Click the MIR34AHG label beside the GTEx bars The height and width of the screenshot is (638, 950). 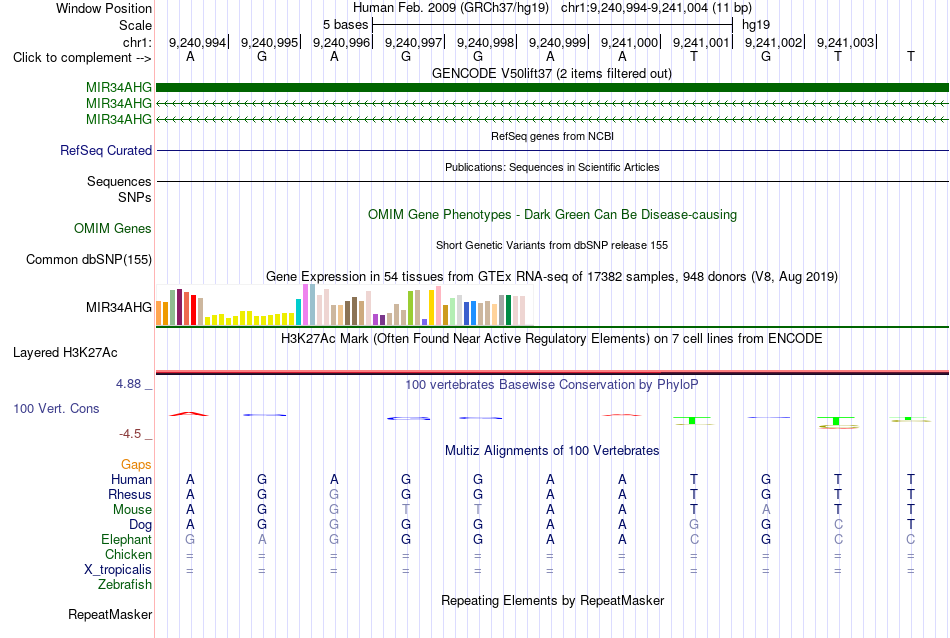click(119, 307)
